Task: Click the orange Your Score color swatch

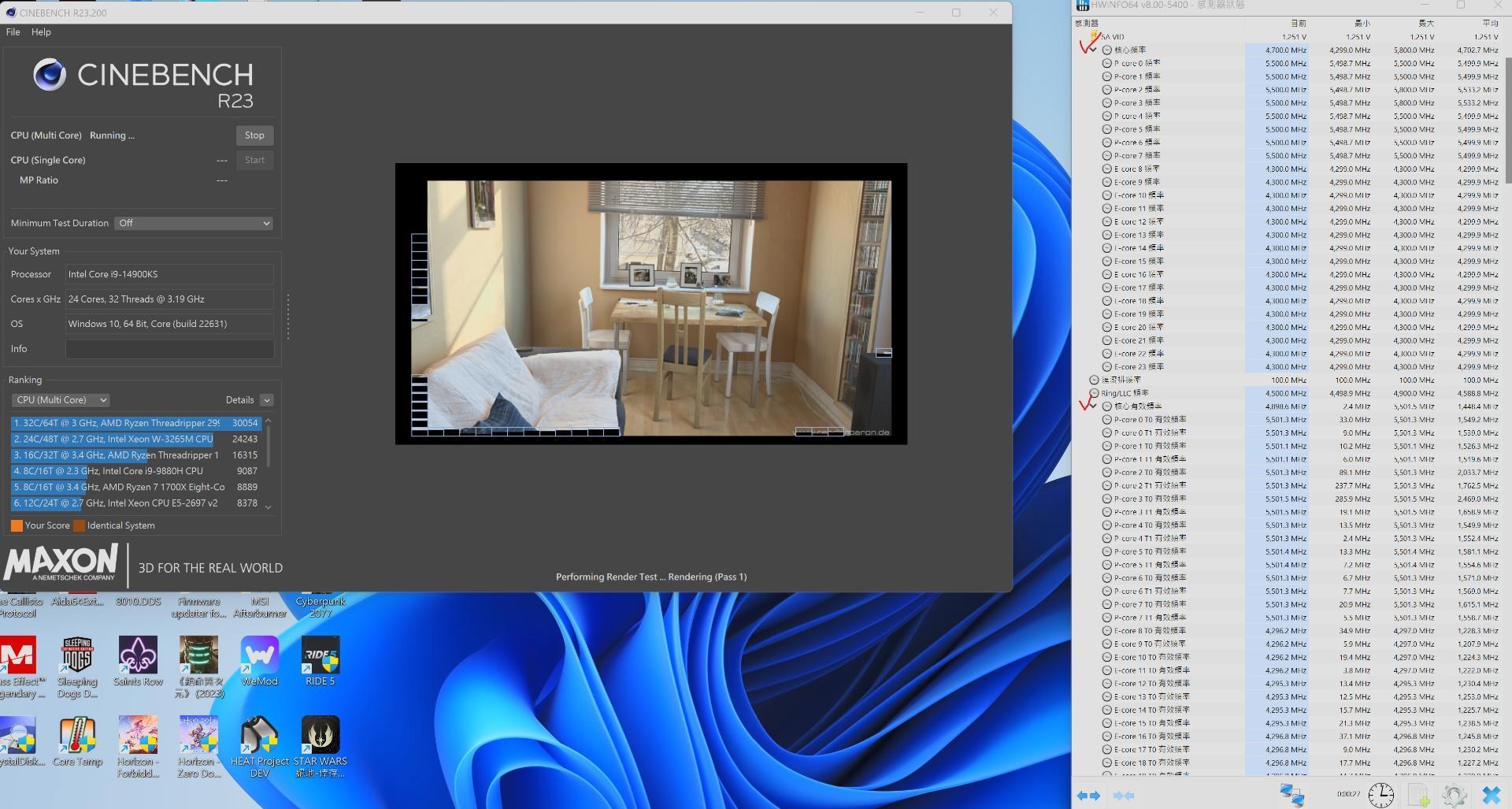Action: pos(17,525)
